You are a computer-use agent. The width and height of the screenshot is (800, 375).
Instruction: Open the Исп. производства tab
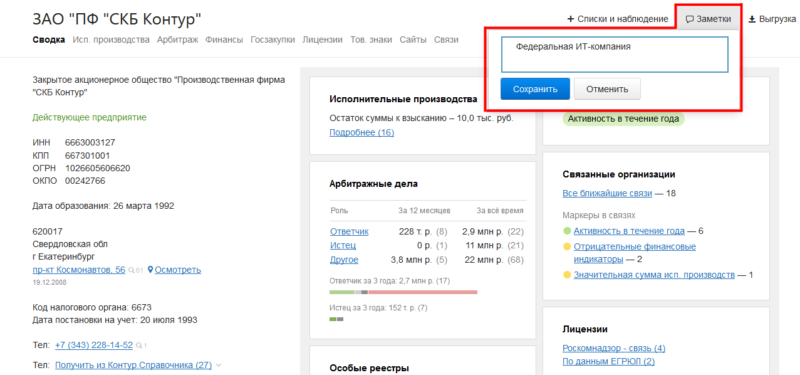111,39
